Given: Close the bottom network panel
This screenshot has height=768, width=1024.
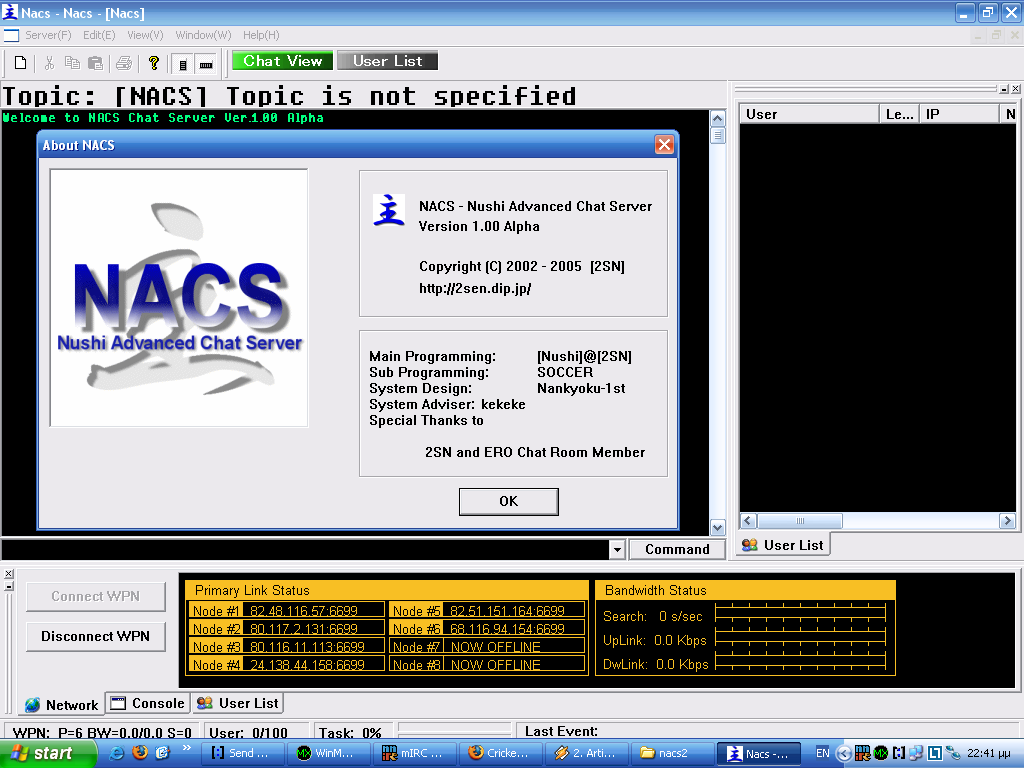Looking at the screenshot, I should [x=8, y=573].
